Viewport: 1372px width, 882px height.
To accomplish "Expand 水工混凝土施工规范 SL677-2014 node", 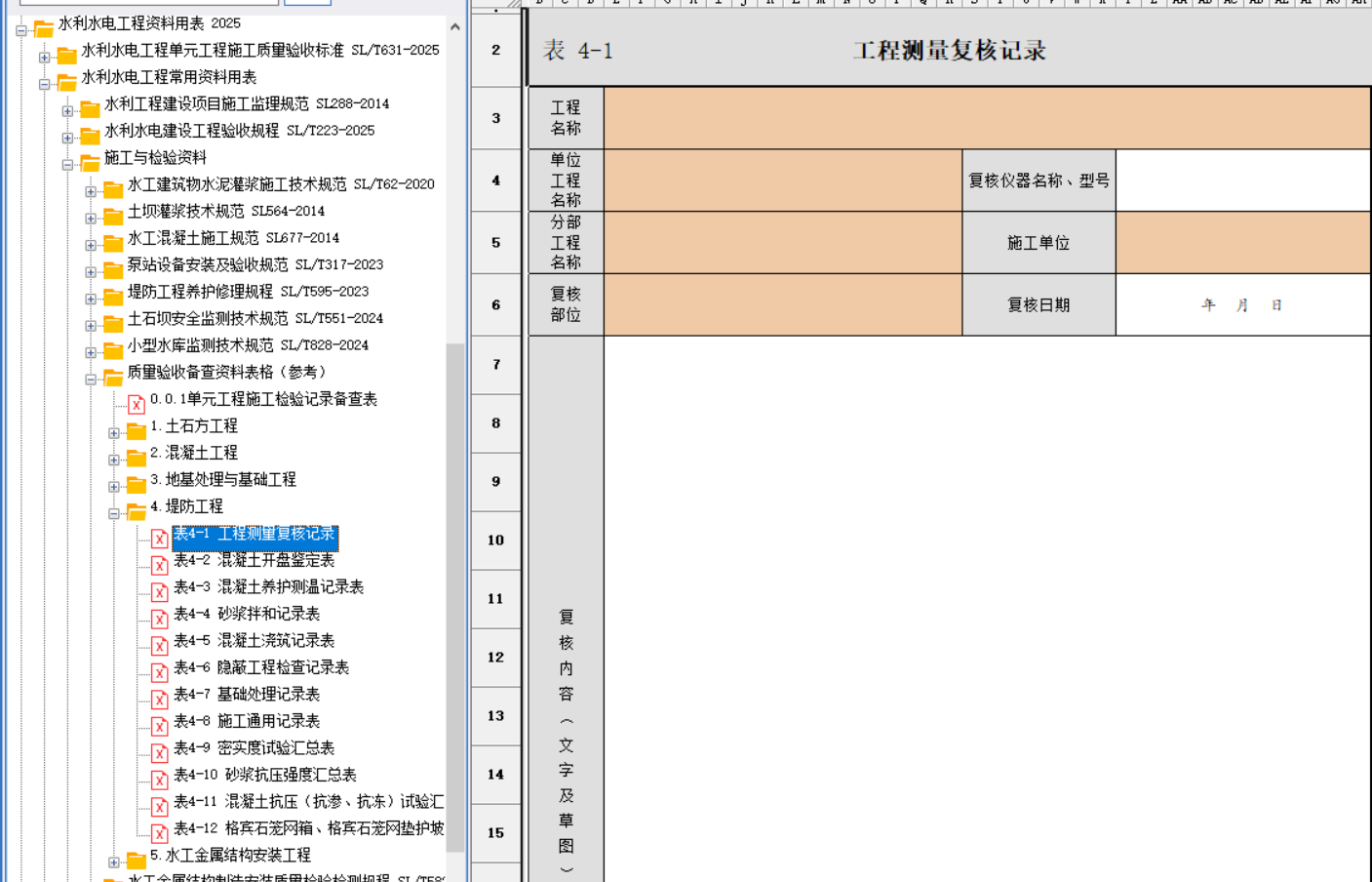I will click(91, 245).
